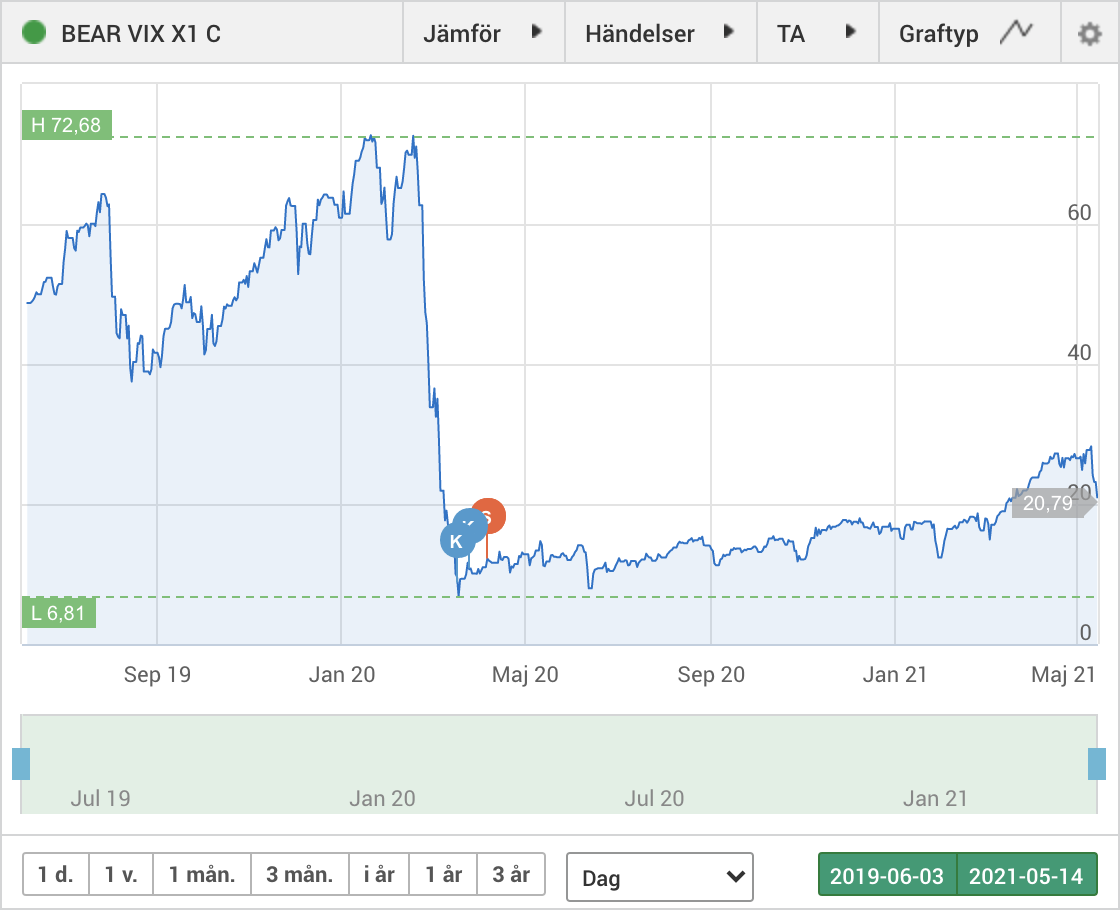Click the lower blue K buy marker

tap(456, 541)
